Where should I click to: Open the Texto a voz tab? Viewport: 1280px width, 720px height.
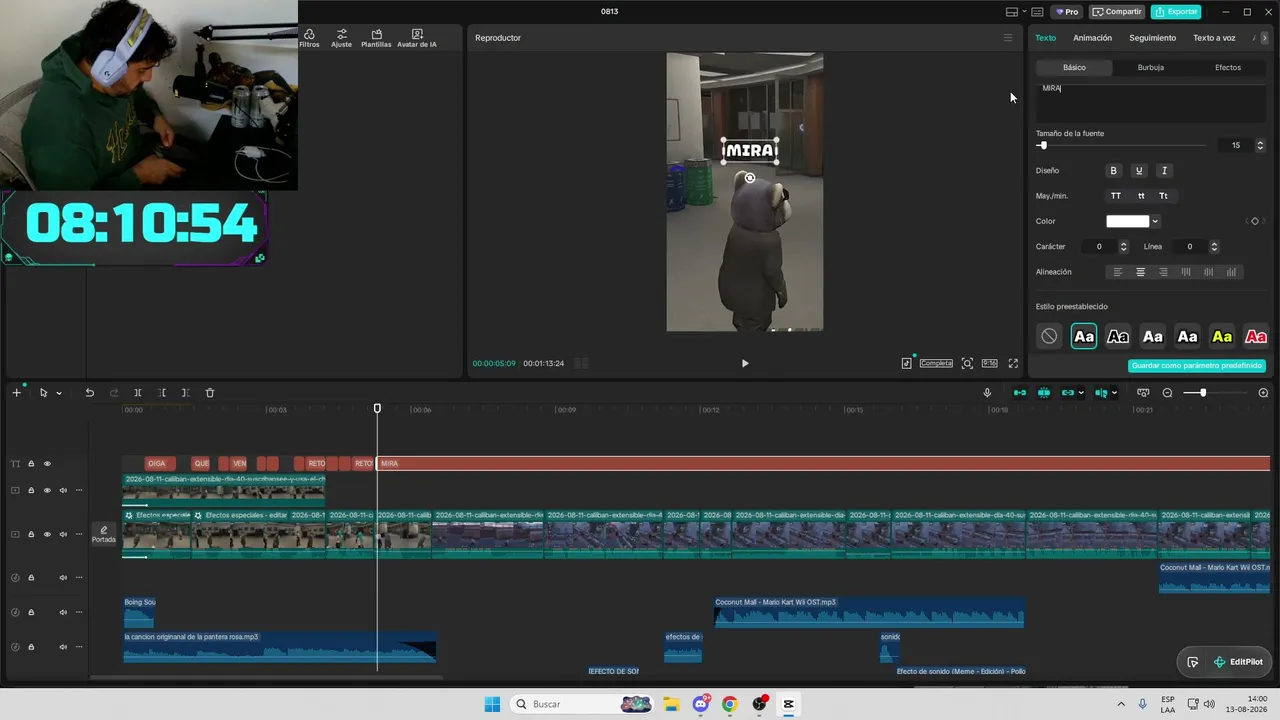(1214, 38)
